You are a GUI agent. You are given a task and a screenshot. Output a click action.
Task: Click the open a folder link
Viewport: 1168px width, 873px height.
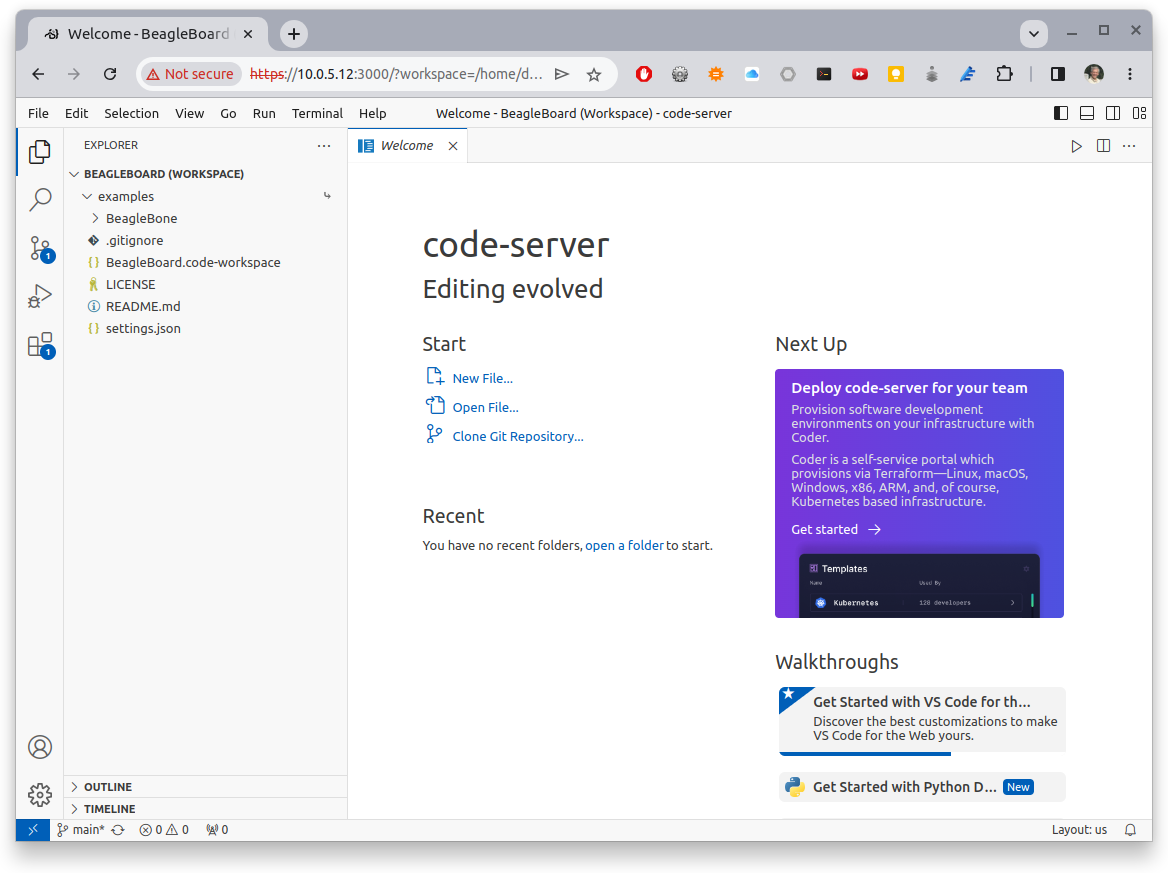pyautogui.click(x=624, y=545)
